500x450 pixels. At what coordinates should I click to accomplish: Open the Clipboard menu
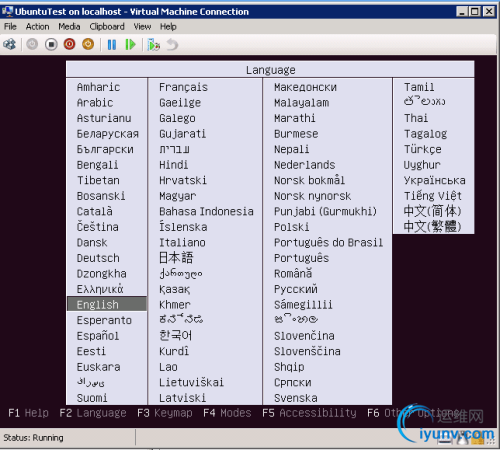(107, 27)
